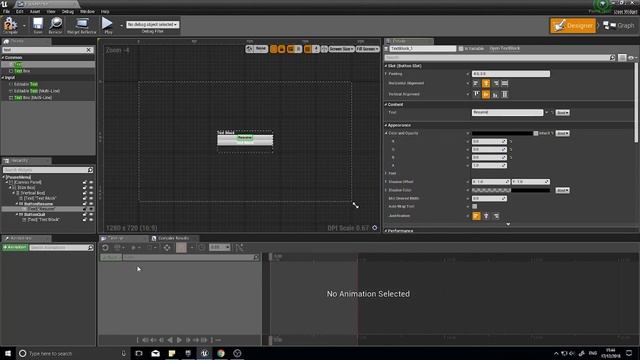Toggle the Inherit checkbox for color
The height and width of the screenshot is (360, 640).
click(x=536, y=133)
